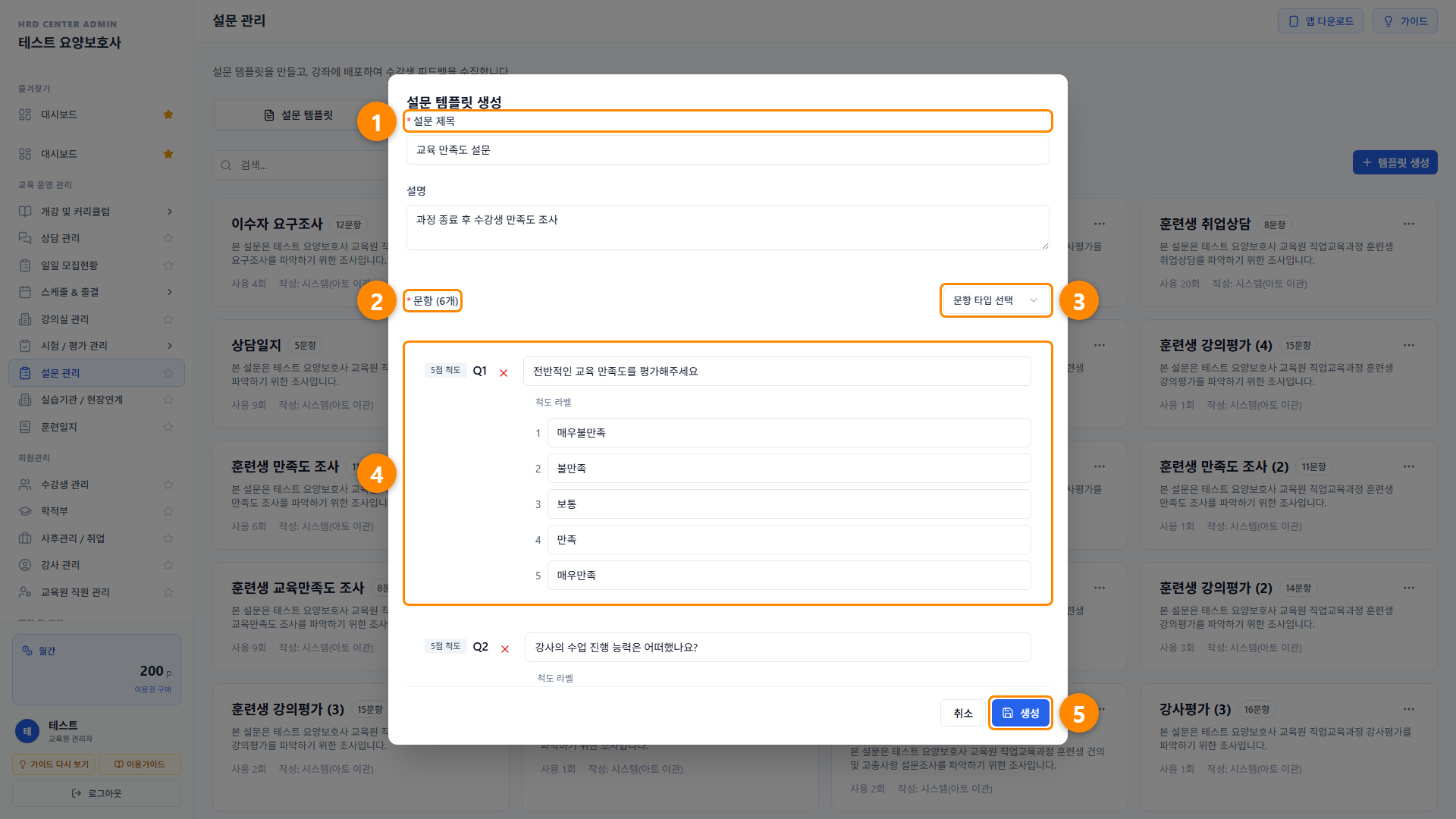
Task: Toggle favorite star for 강사 관리
Action: pyautogui.click(x=168, y=565)
